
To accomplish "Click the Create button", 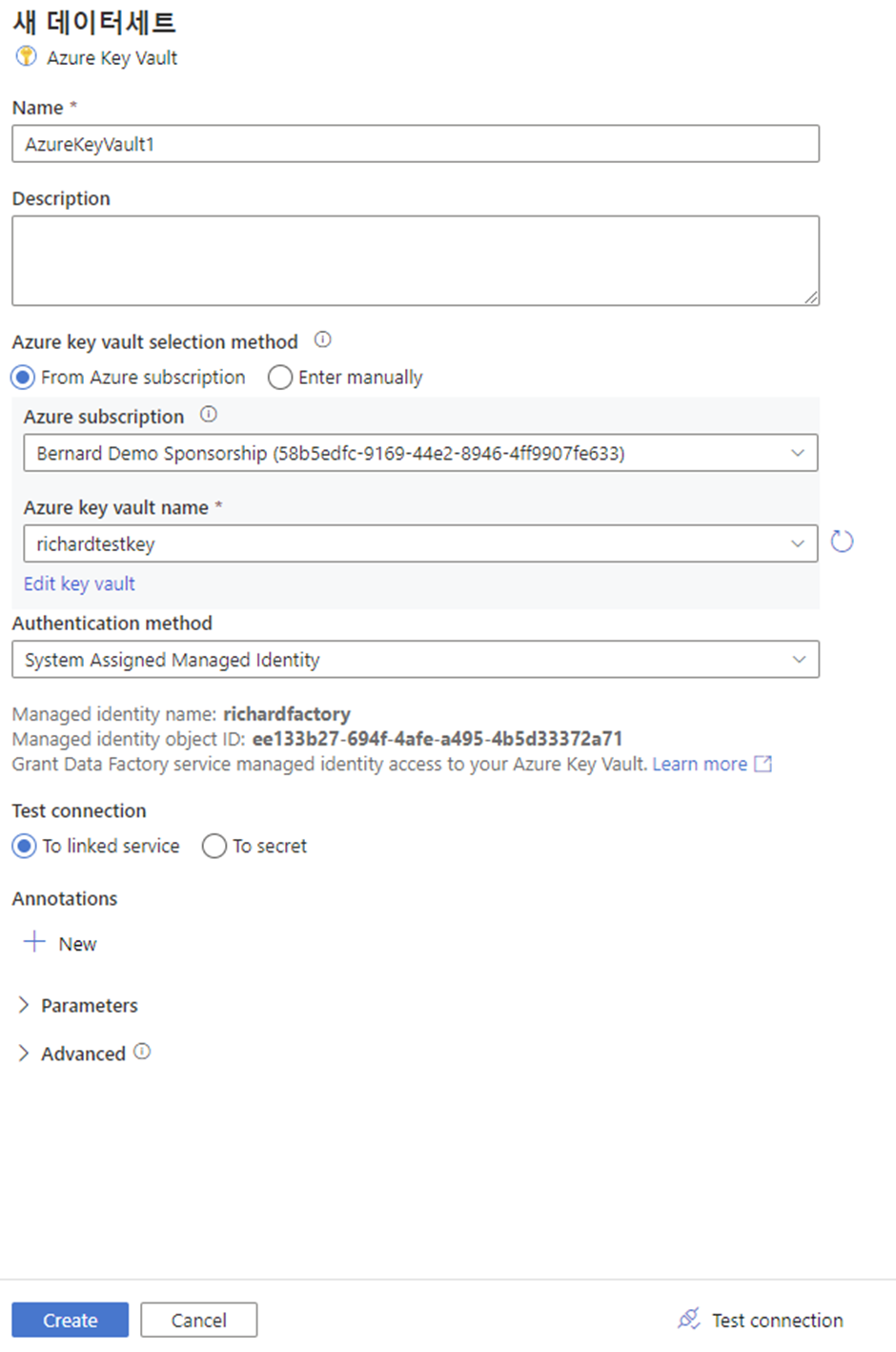I will tap(70, 1320).
